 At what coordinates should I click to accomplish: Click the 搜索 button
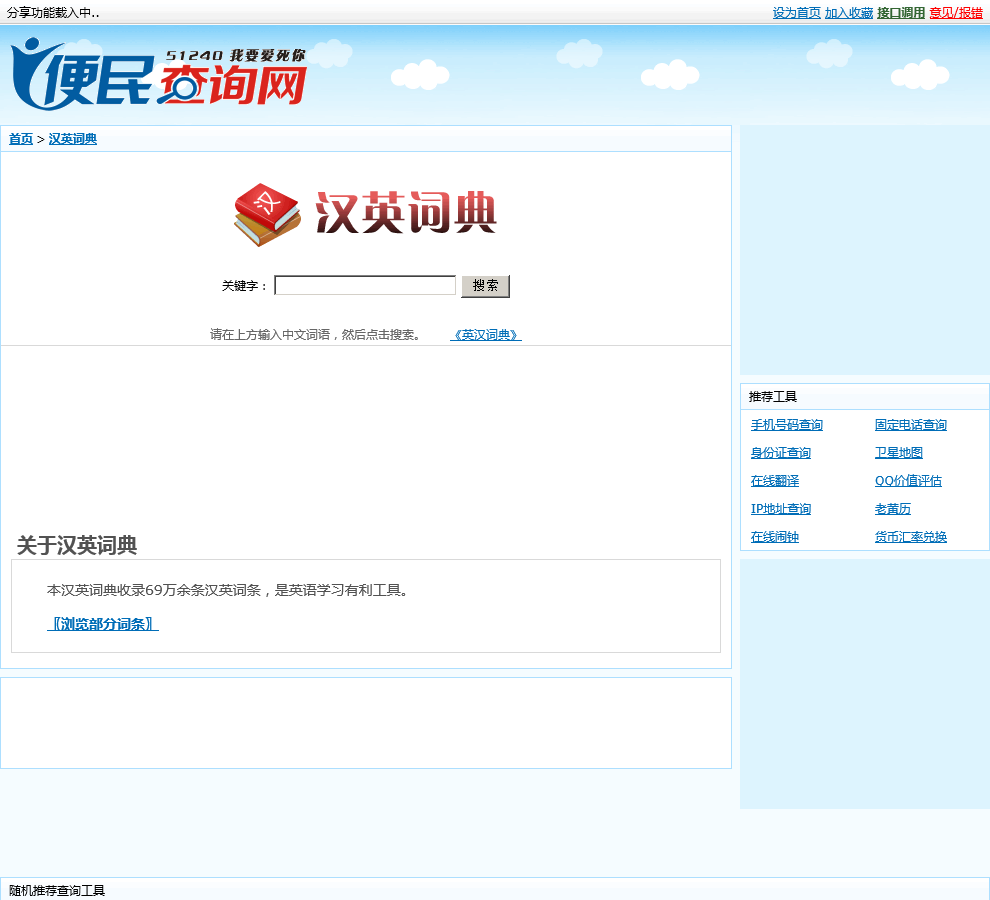coord(485,286)
